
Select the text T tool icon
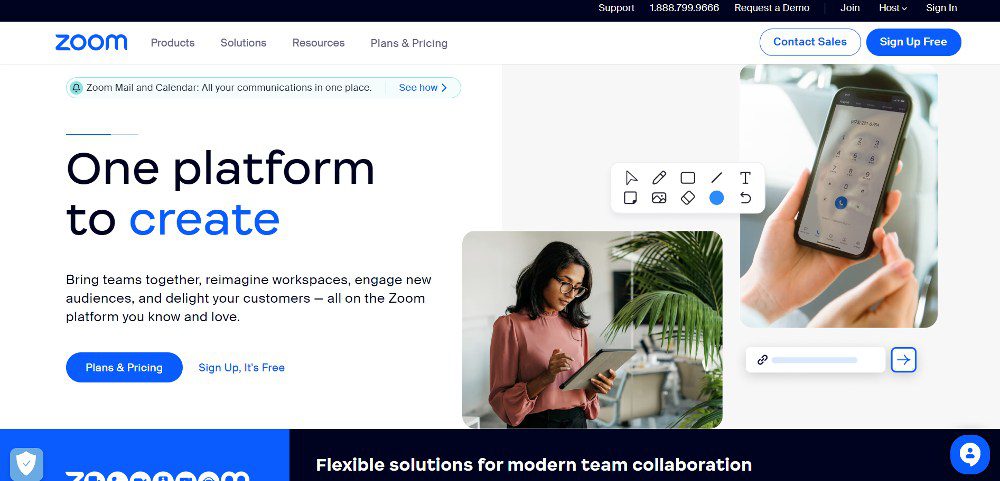(745, 178)
